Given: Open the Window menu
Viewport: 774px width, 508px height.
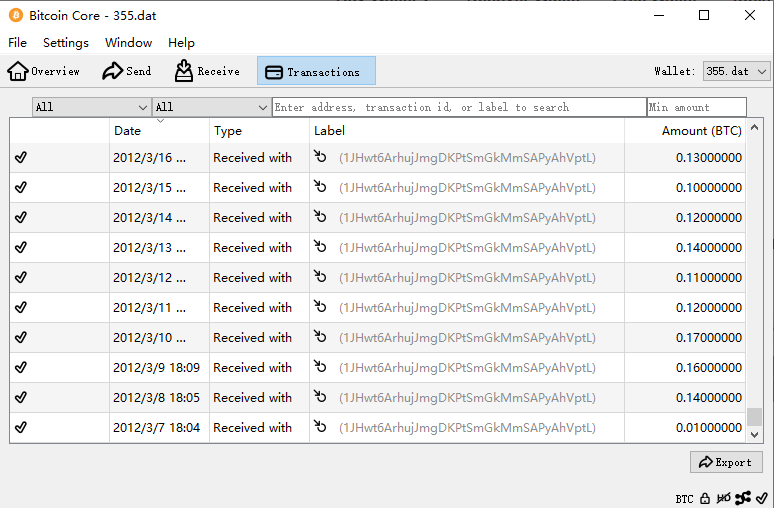Looking at the screenshot, I should (x=128, y=43).
